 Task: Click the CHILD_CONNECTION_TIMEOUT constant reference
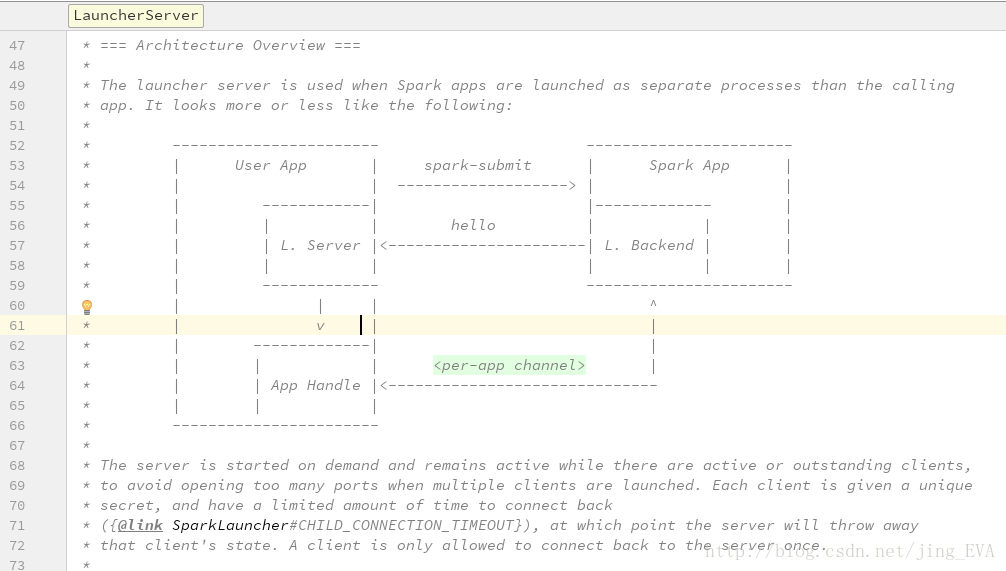(x=405, y=525)
